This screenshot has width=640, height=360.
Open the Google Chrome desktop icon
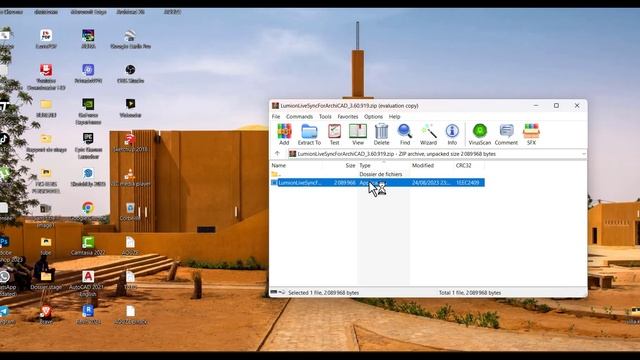(88, 211)
